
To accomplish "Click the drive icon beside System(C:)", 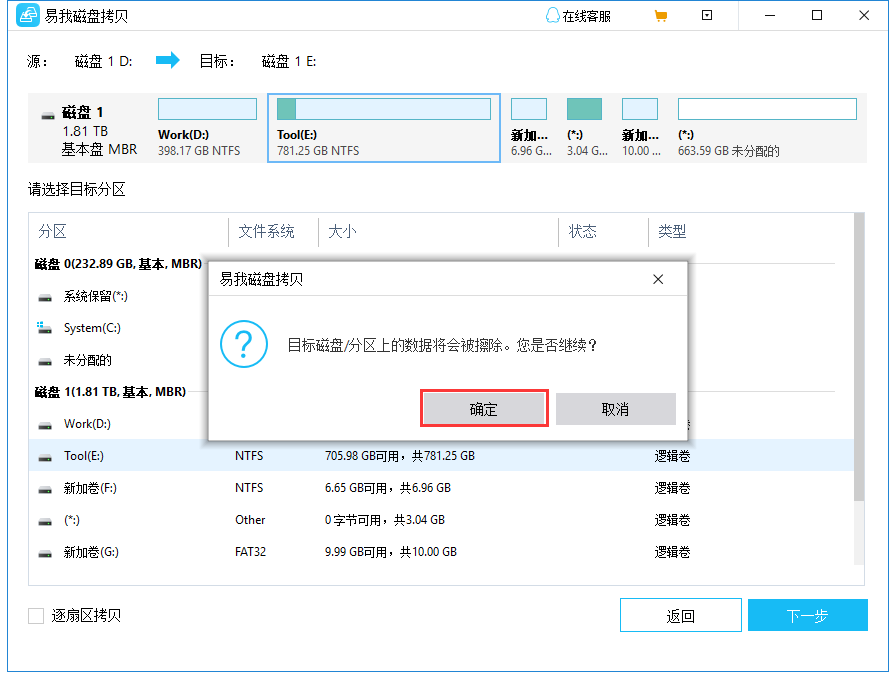I will (x=42, y=328).
